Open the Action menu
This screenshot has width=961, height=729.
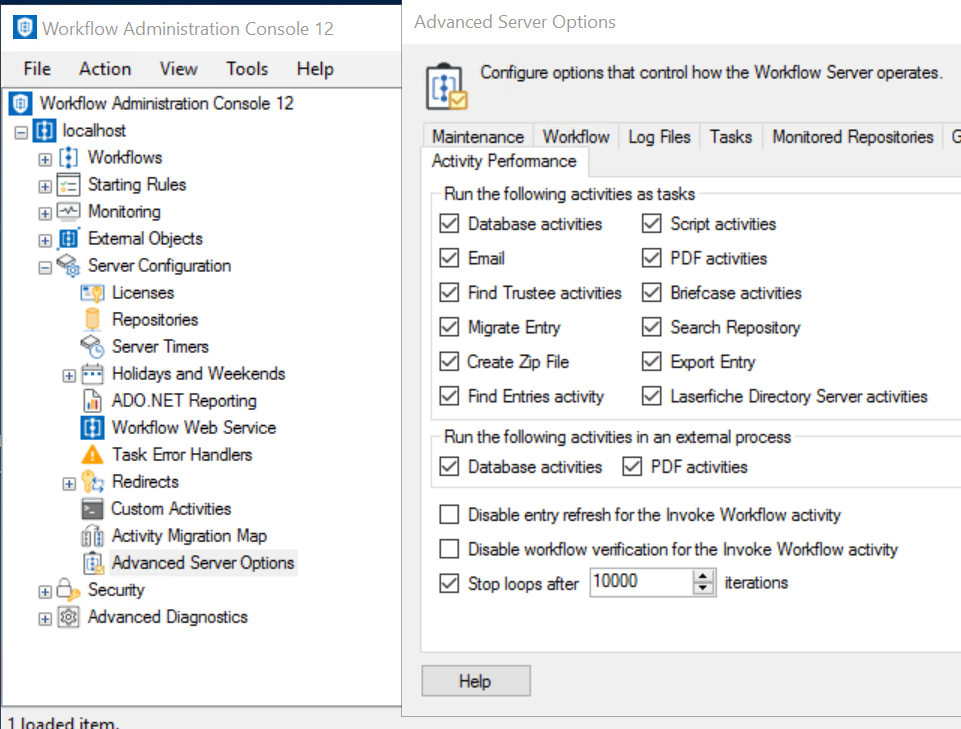(x=105, y=69)
